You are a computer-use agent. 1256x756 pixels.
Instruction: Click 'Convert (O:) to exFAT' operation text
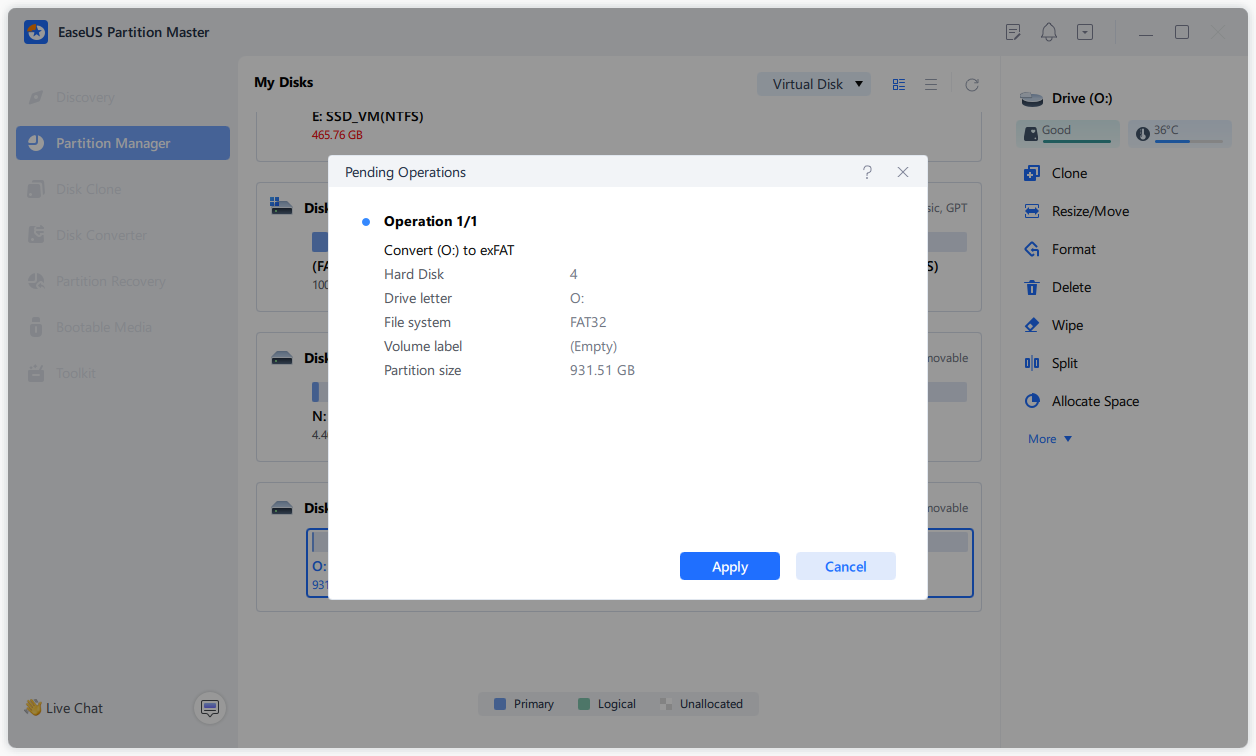coord(449,250)
